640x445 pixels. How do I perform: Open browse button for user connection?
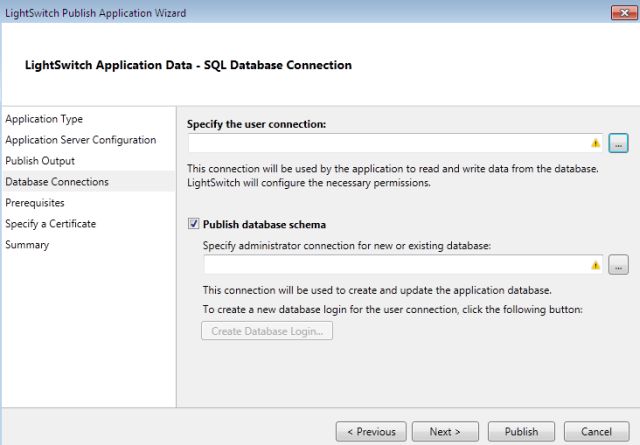tap(618, 143)
